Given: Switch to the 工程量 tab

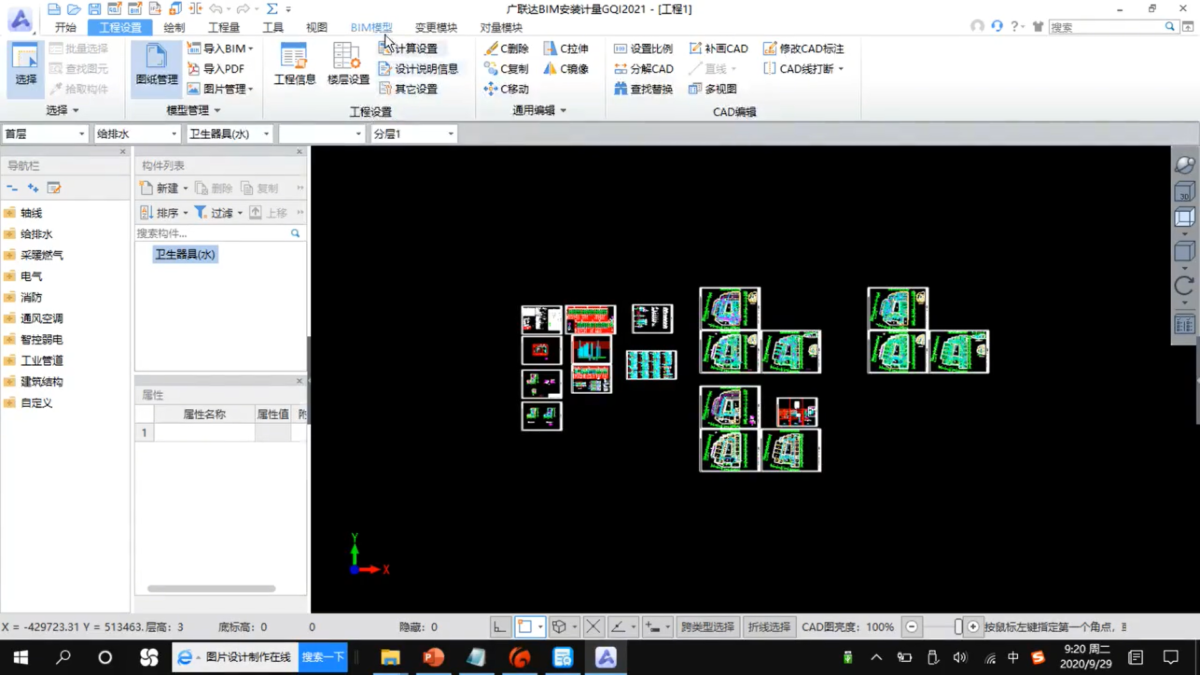Looking at the screenshot, I should (224, 28).
